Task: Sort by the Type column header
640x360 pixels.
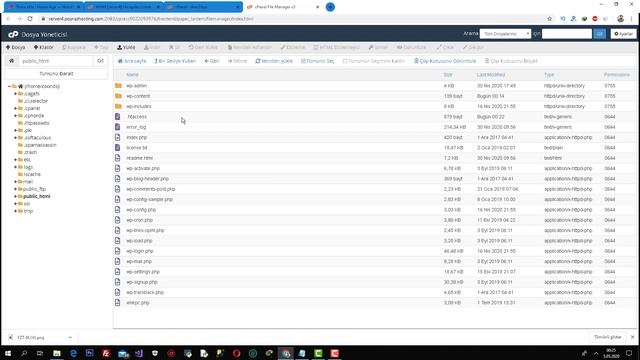Action: click(549, 75)
